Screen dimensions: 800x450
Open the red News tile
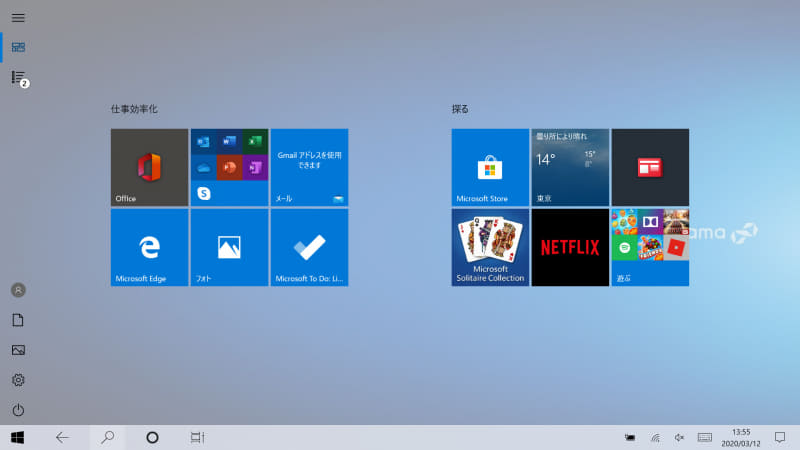[651, 167]
